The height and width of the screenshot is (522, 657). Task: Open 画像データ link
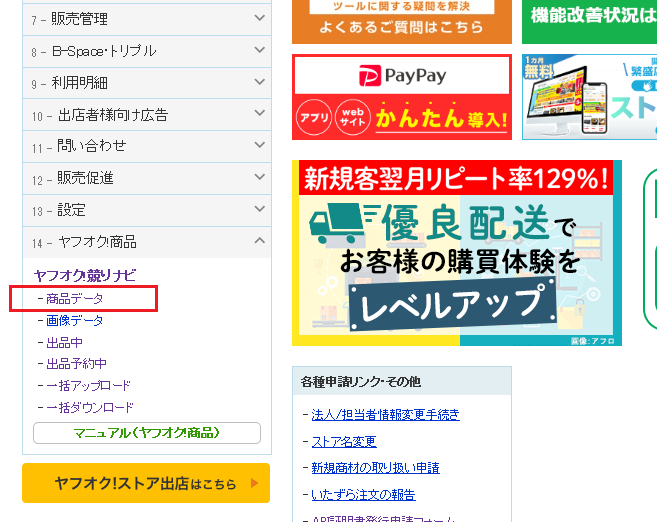pos(75,320)
